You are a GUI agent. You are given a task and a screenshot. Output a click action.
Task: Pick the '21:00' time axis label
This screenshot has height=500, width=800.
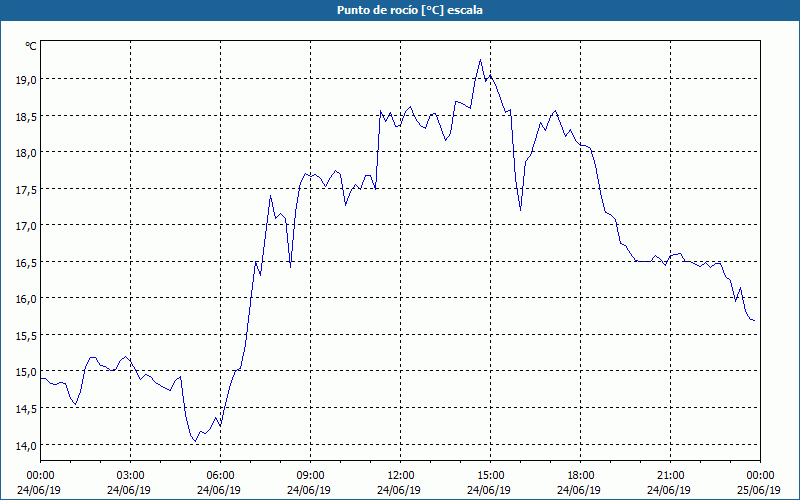[670, 476]
